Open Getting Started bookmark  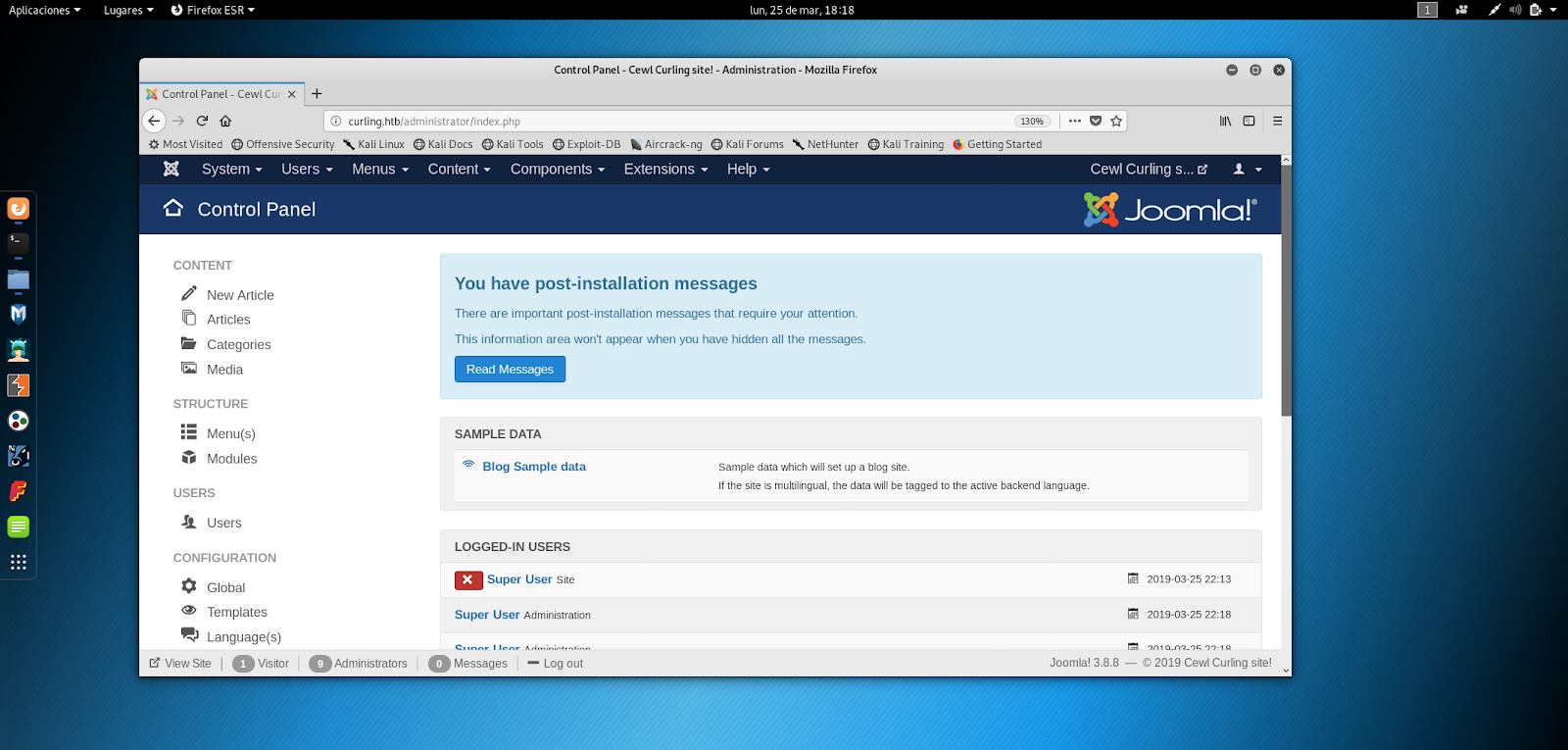pyautogui.click(x=997, y=144)
